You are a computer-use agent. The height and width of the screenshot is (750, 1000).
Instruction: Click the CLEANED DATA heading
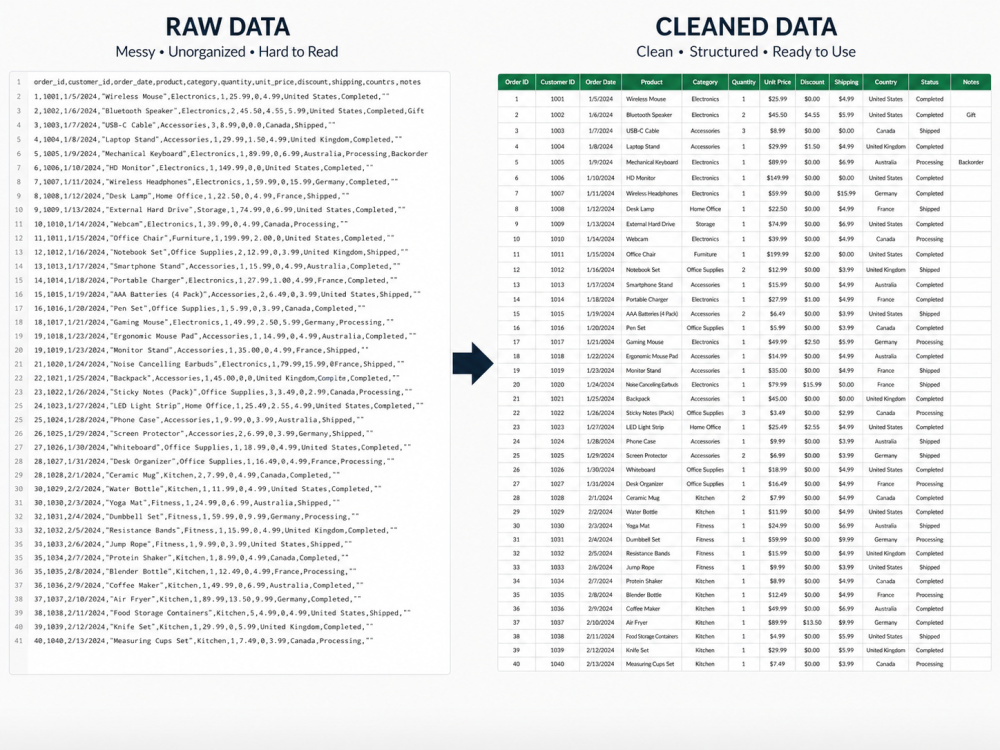746,27
